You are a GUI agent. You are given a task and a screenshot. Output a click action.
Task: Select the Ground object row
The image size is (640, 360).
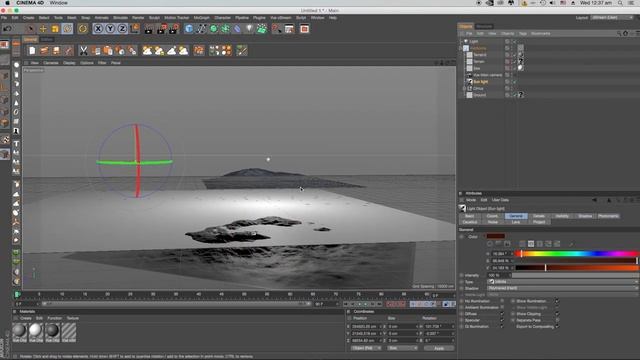click(x=480, y=95)
